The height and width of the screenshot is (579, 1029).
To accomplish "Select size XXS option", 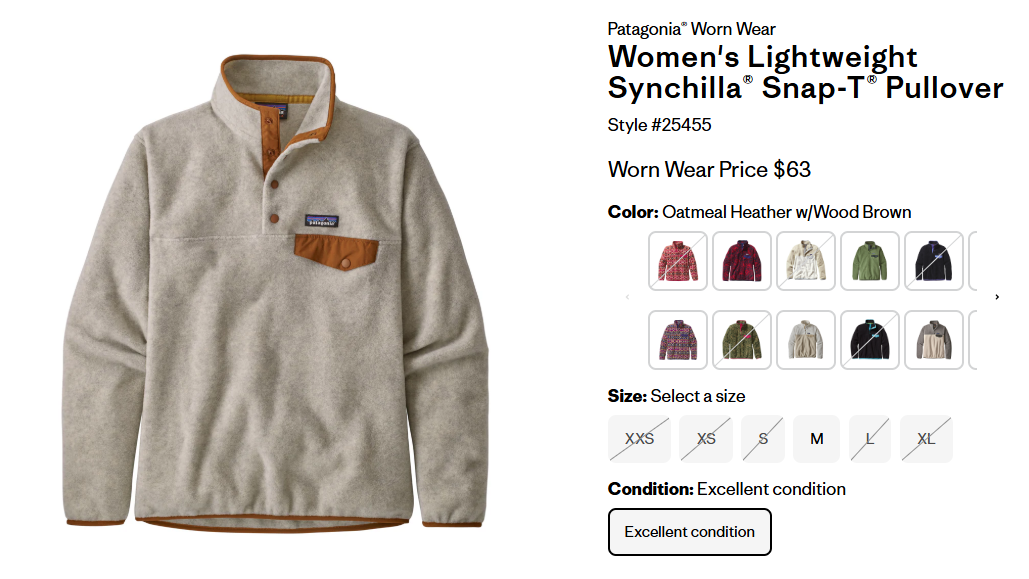I will pyautogui.click(x=639, y=439).
